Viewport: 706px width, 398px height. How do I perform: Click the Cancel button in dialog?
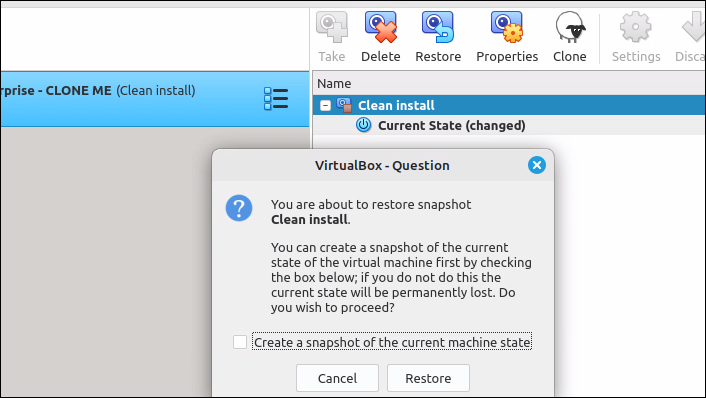pos(337,378)
